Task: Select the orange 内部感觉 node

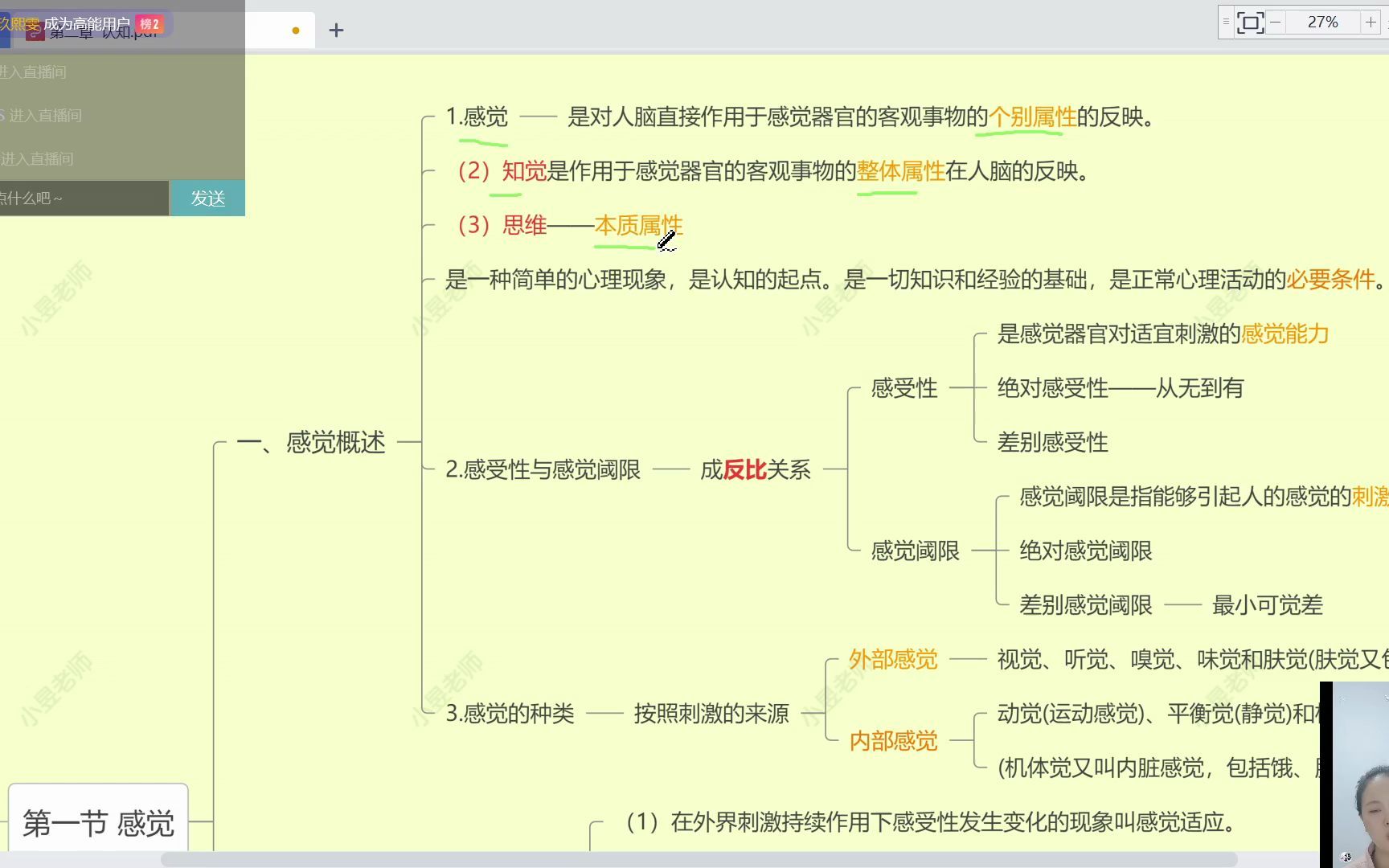Action: coord(893,740)
